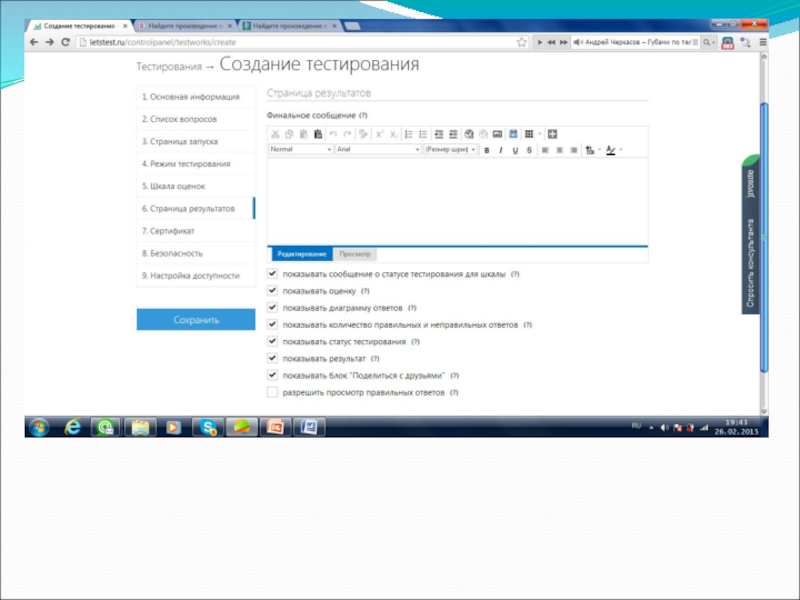Click the insert hyperlink globe icon
Image resolution: width=800 pixels, height=600 pixels.
(x=469, y=134)
